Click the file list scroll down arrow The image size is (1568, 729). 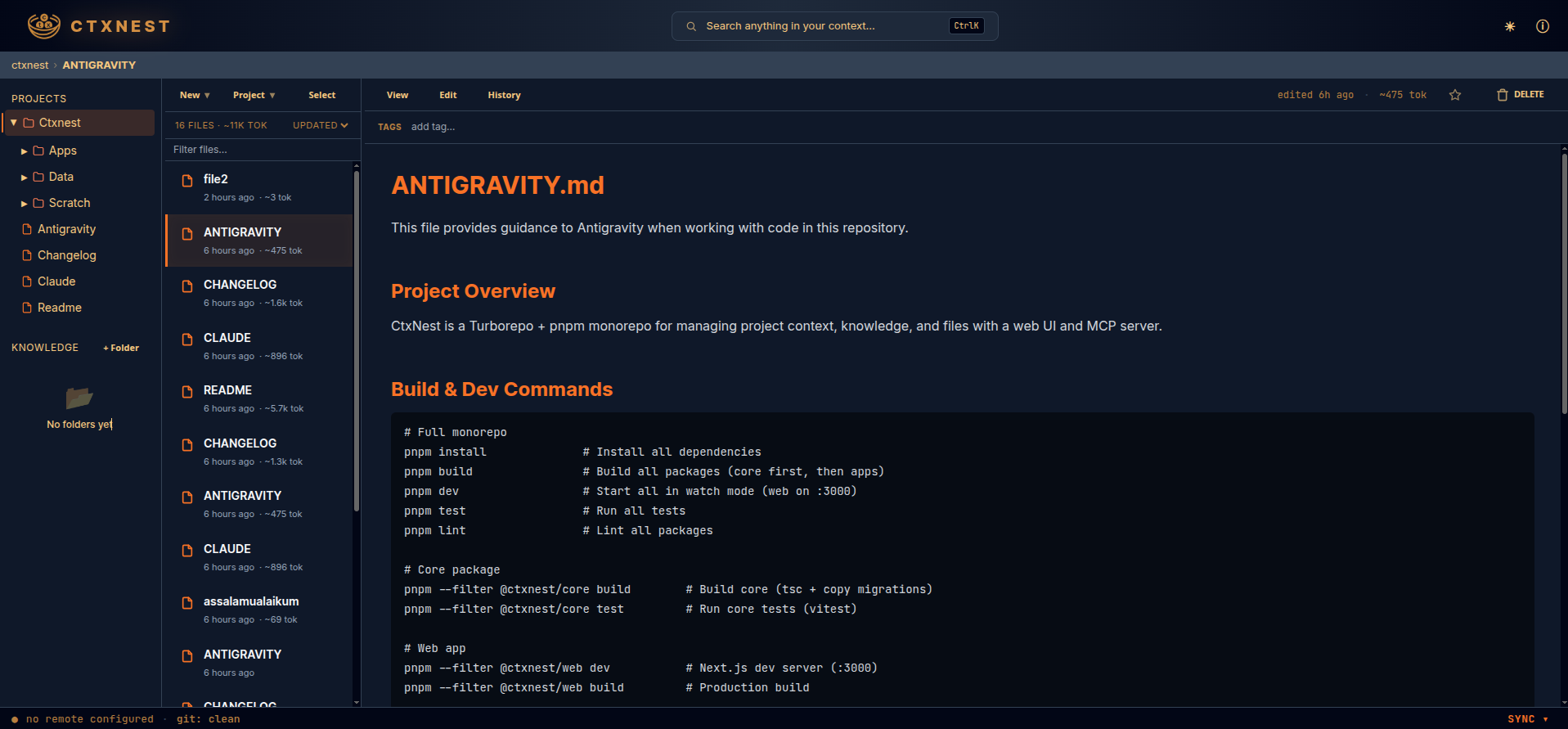point(357,702)
